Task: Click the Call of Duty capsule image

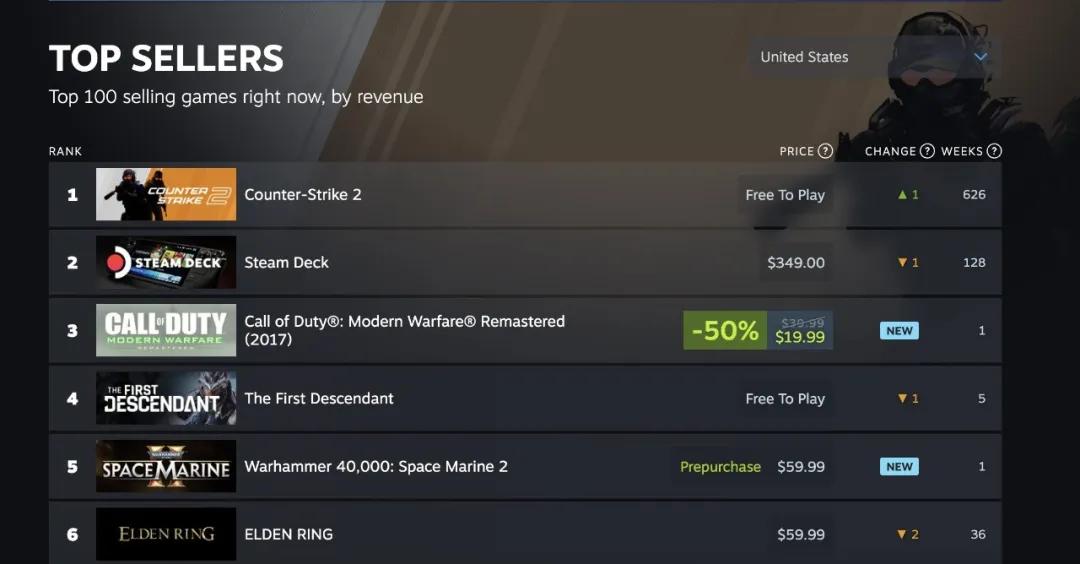Action: click(166, 330)
